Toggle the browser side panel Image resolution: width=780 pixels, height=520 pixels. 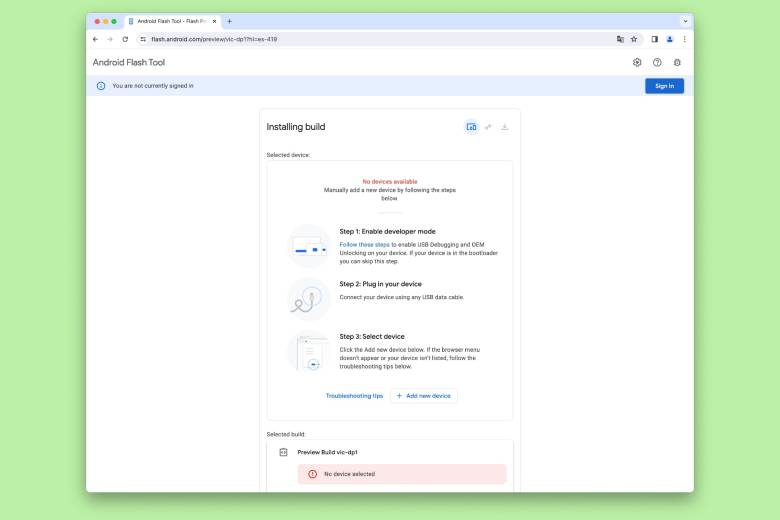pos(655,39)
